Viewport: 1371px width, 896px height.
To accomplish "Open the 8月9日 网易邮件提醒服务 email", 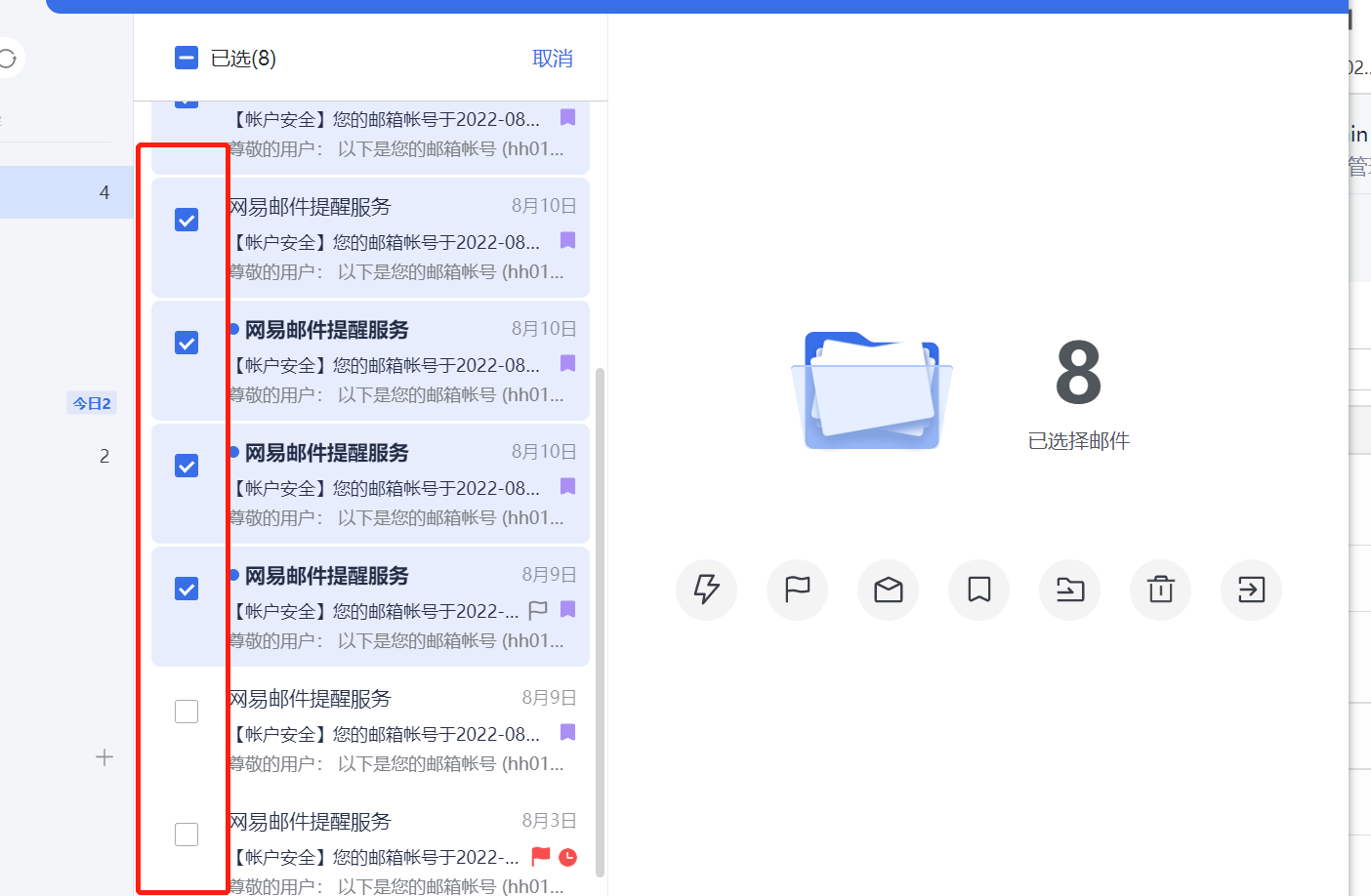I will tap(391, 576).
